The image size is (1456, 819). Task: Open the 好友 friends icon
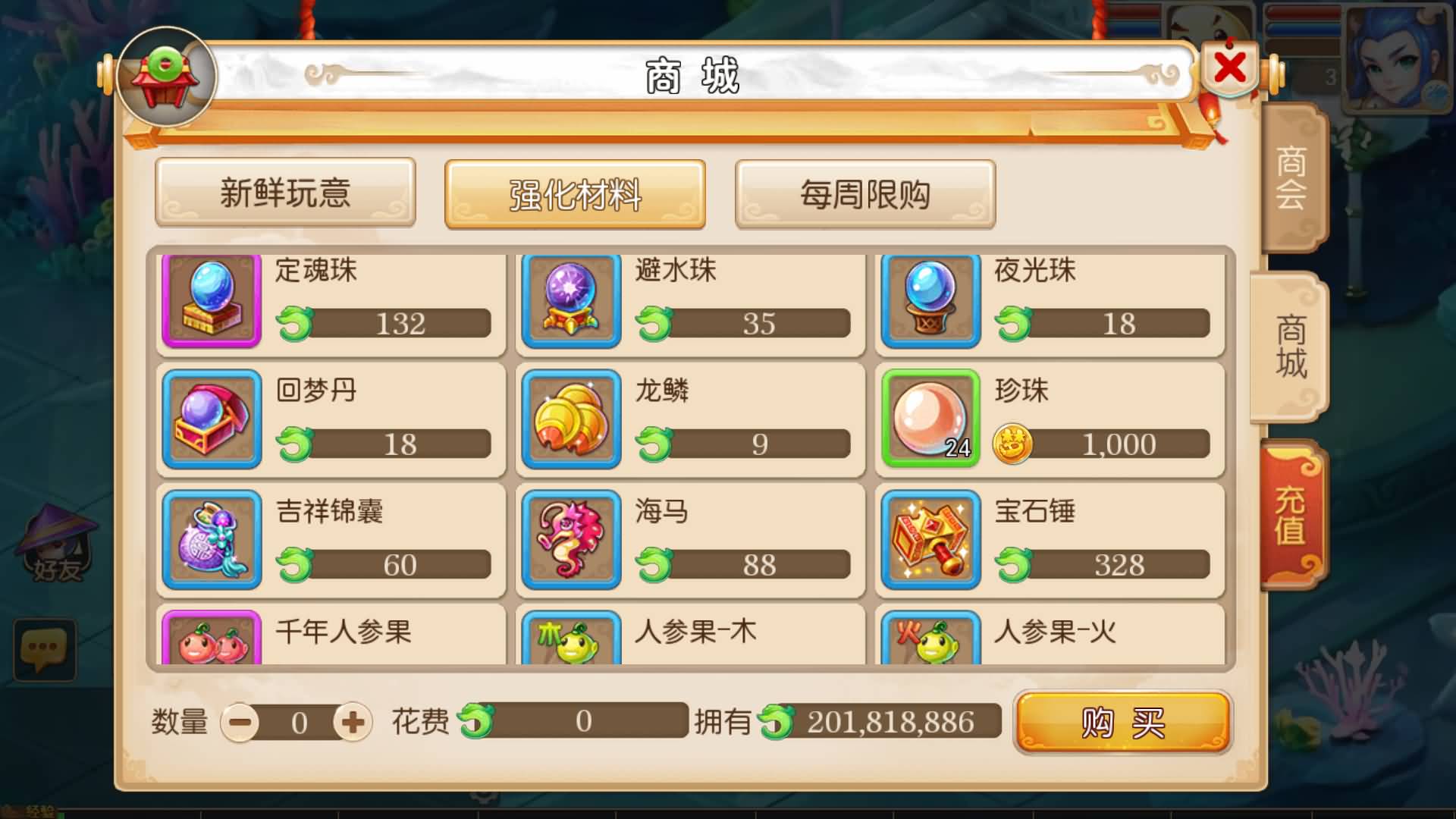57,544
